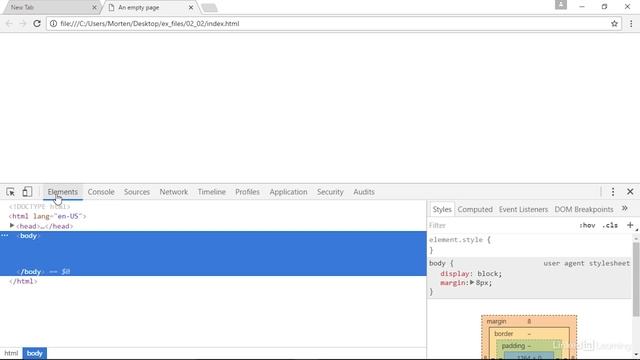Image resolution: width=640 pixels, height=360 pixels.
Task: Switch to the 'New Tab' browser tab
Action: [x=51, y=8]
